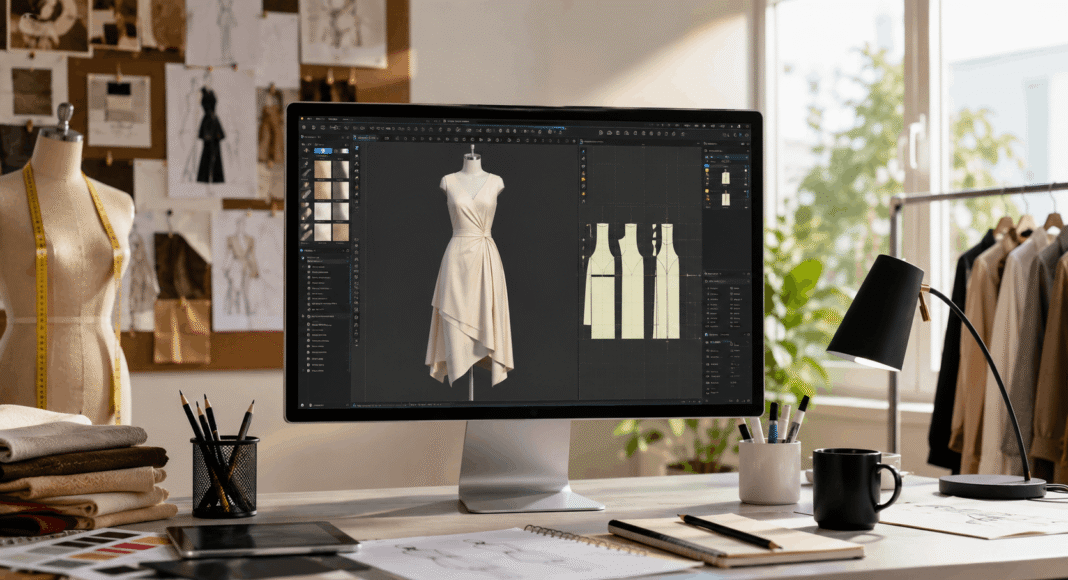This screenshot has height=580, width=1068.
Task: Click the blue highlighted button above fabric swatches
Action: (x=323, y=151)
